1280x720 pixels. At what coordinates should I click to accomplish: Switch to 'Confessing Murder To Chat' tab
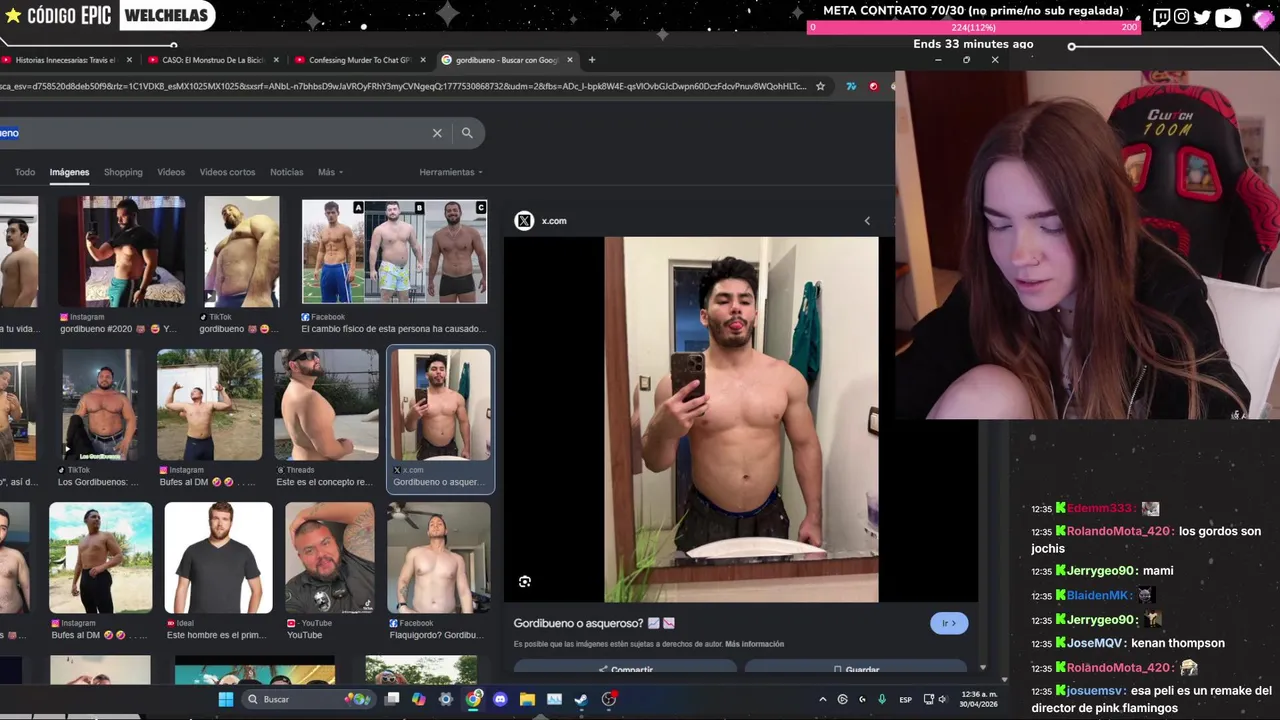[360, 60]
